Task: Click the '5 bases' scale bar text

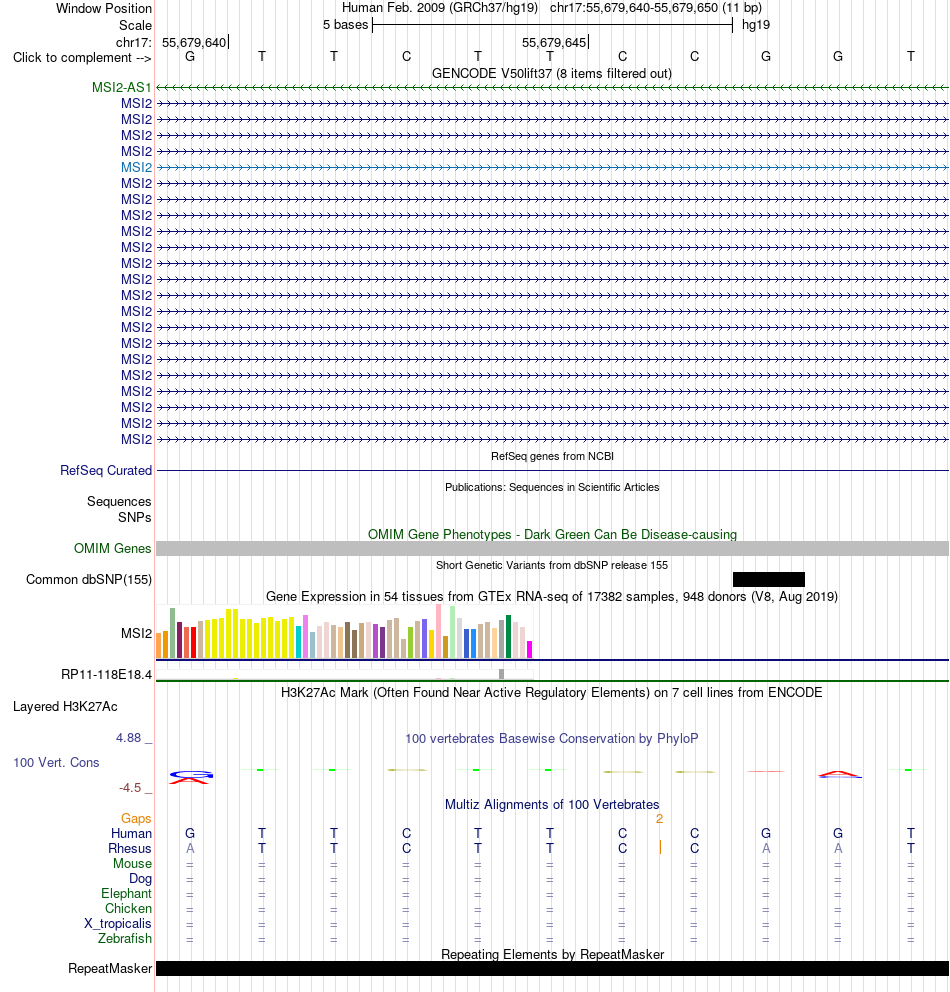Action: [345, 25]
